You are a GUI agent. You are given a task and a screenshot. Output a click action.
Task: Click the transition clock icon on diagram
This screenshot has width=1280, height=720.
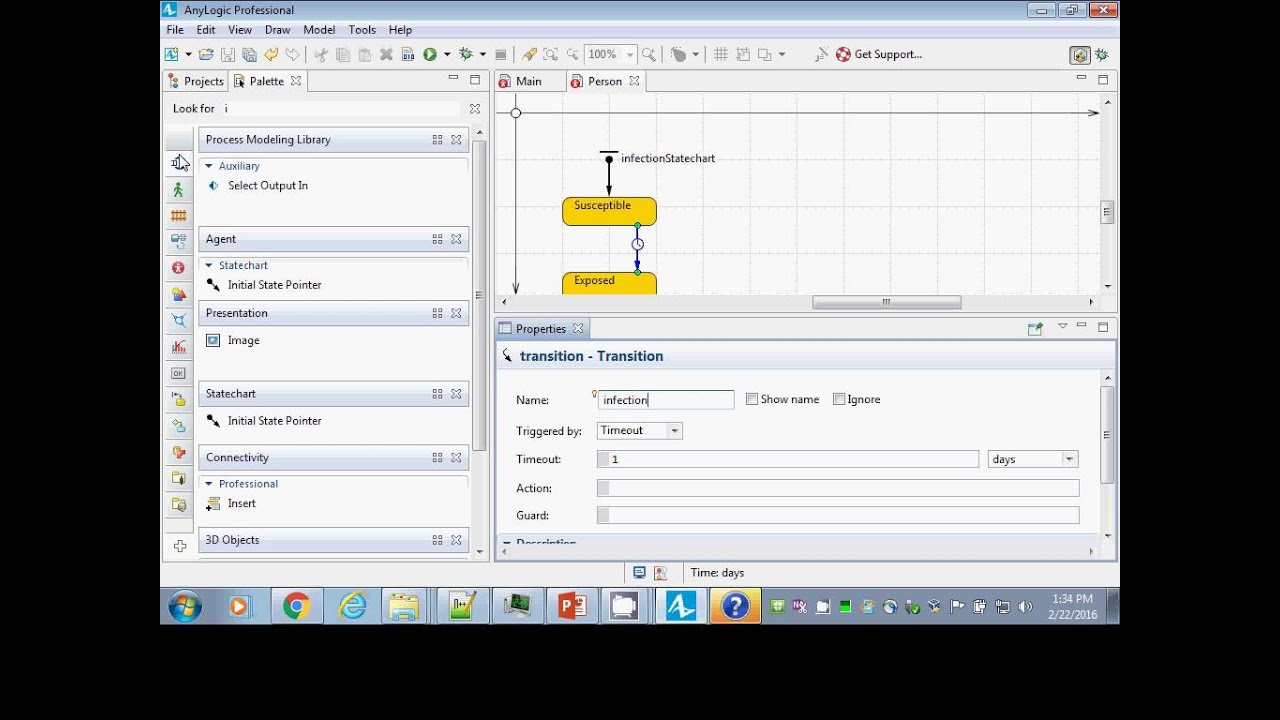point(637,244)
